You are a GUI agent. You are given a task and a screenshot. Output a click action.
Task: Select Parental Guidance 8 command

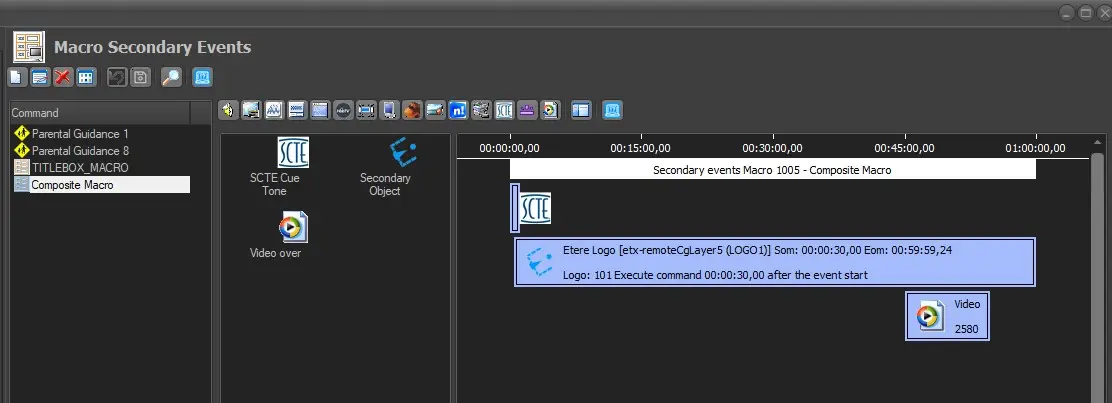[x=78, y=150]
